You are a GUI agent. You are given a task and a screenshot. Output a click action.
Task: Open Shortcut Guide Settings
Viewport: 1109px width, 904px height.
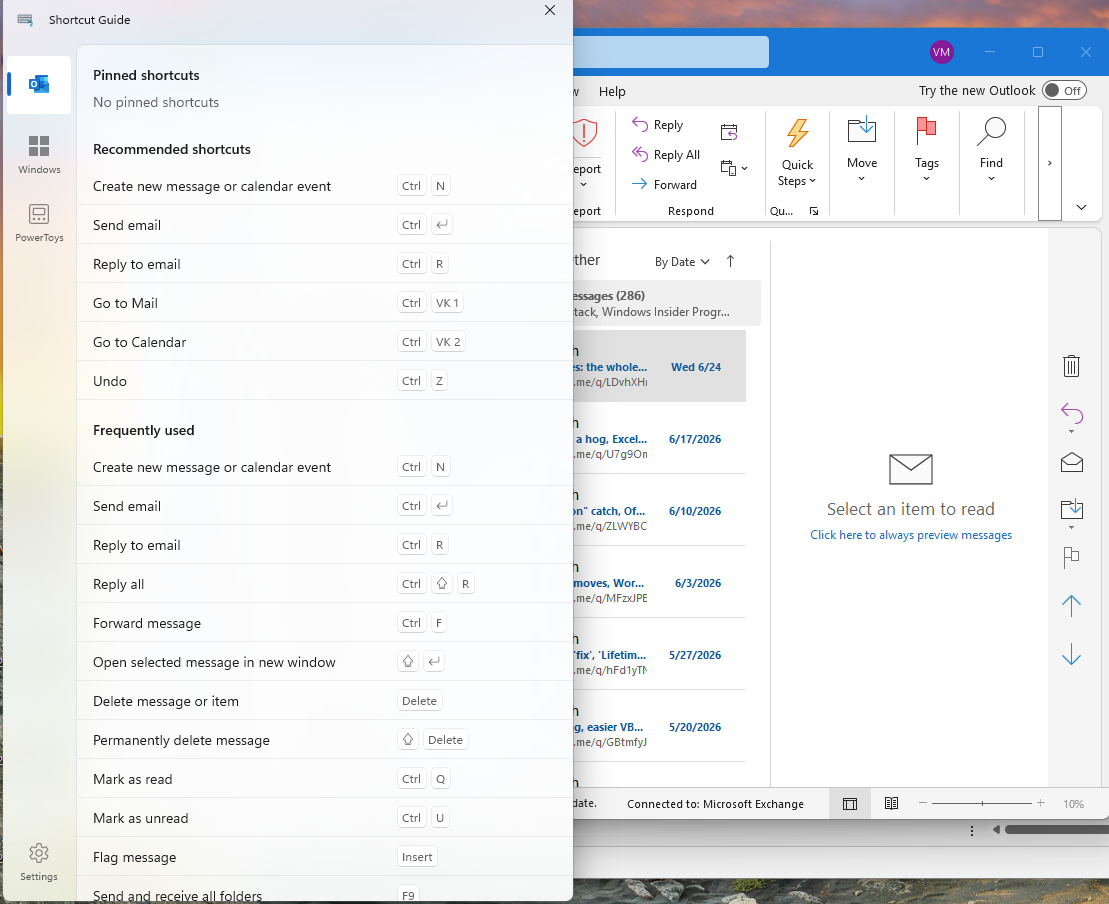(39, 862)
